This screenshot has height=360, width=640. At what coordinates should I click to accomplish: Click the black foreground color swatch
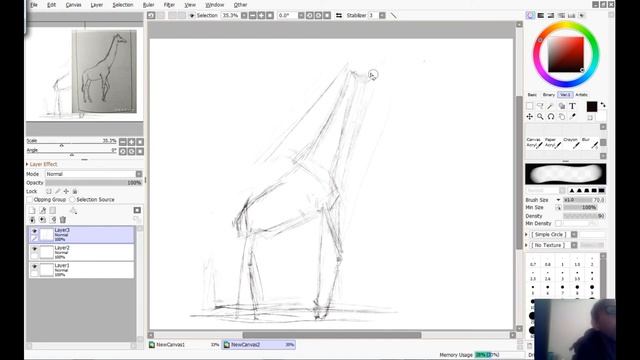(x=592, y=107)
